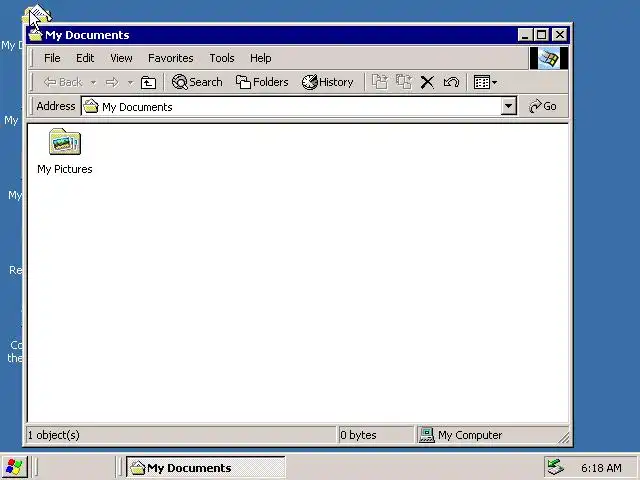Click the My Documents taskbar button

tap(205, 467)
